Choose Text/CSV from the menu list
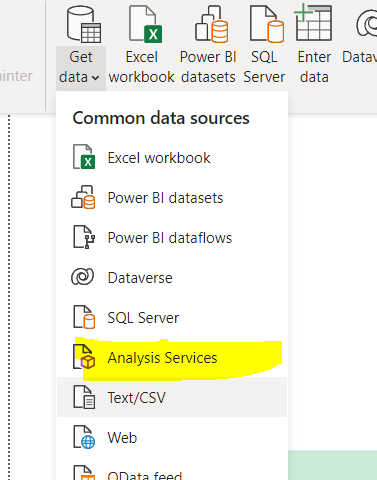The width and height of the screenshot is (377, 480). (172, 397)
